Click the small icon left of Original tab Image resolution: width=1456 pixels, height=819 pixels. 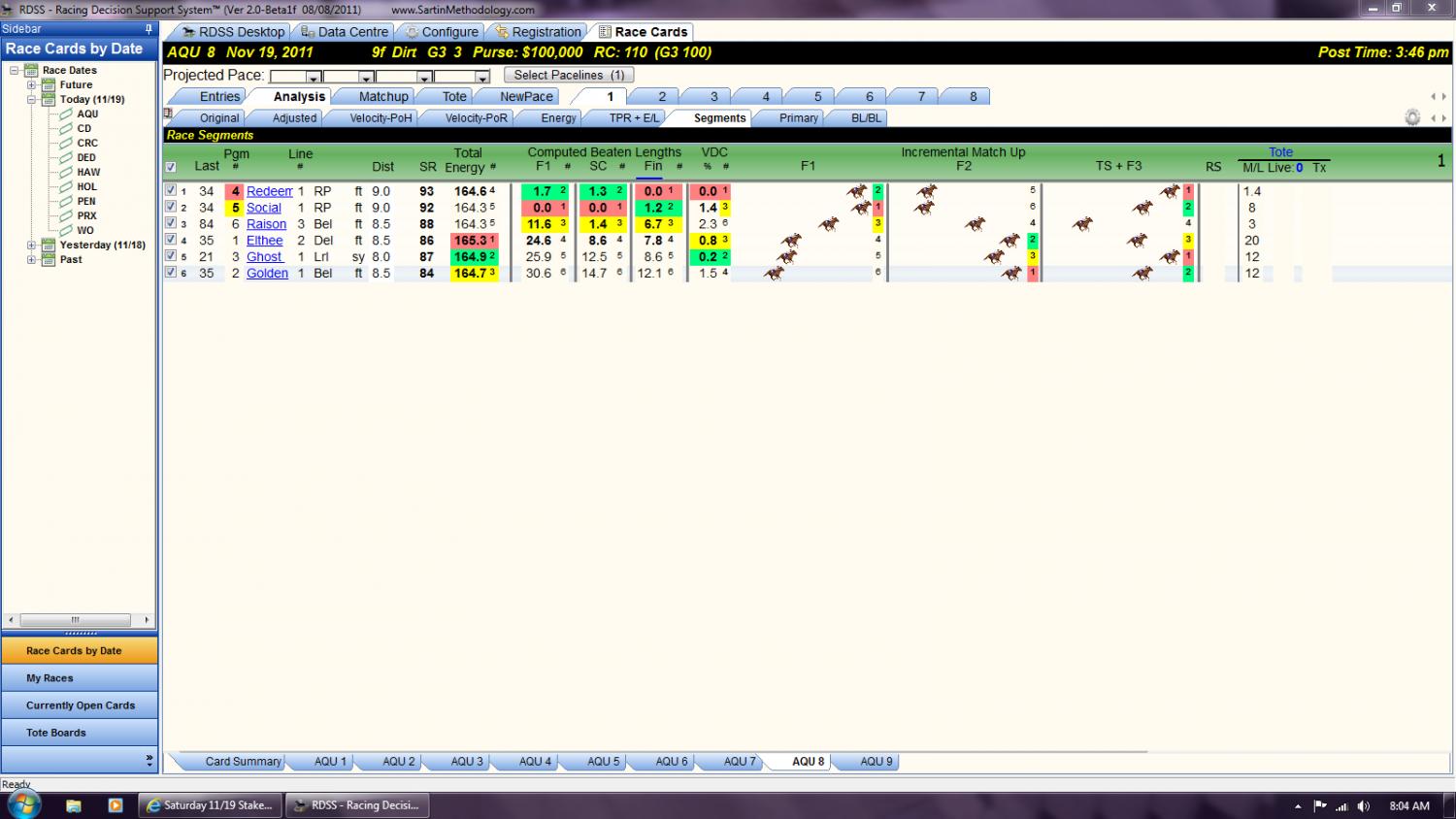(168, 114)
